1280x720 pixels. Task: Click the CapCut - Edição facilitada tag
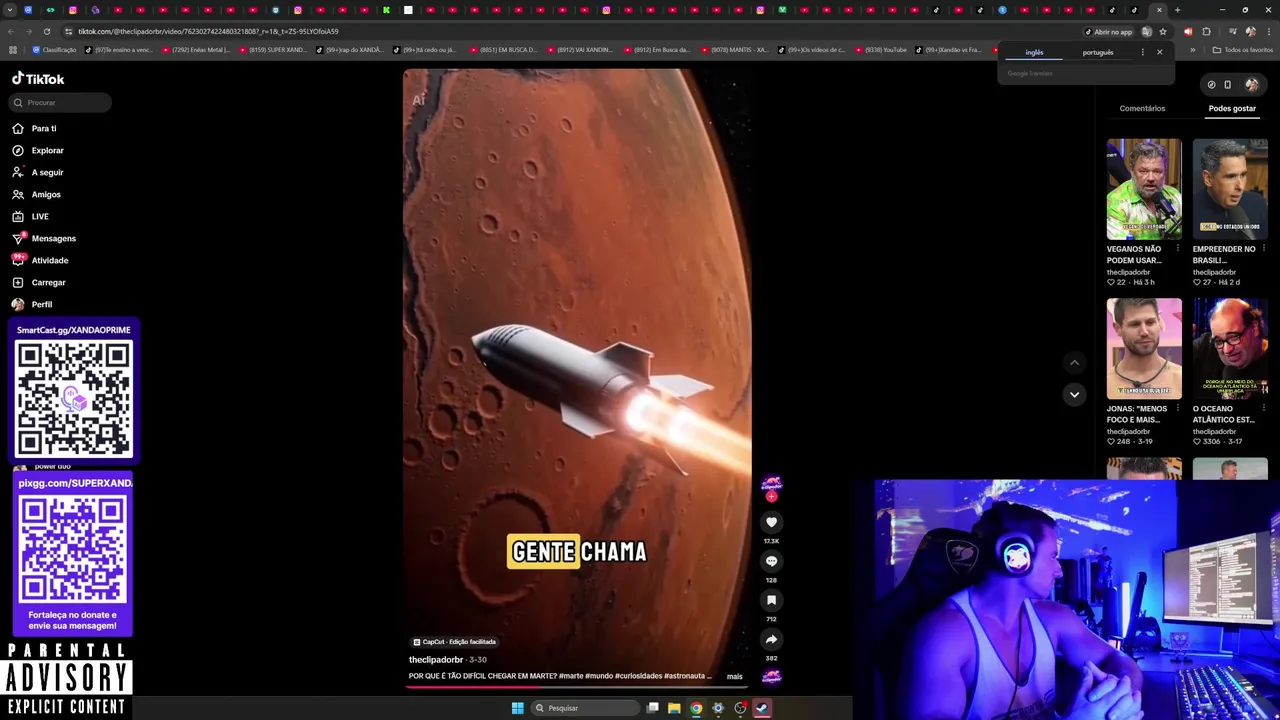(455, 642)
